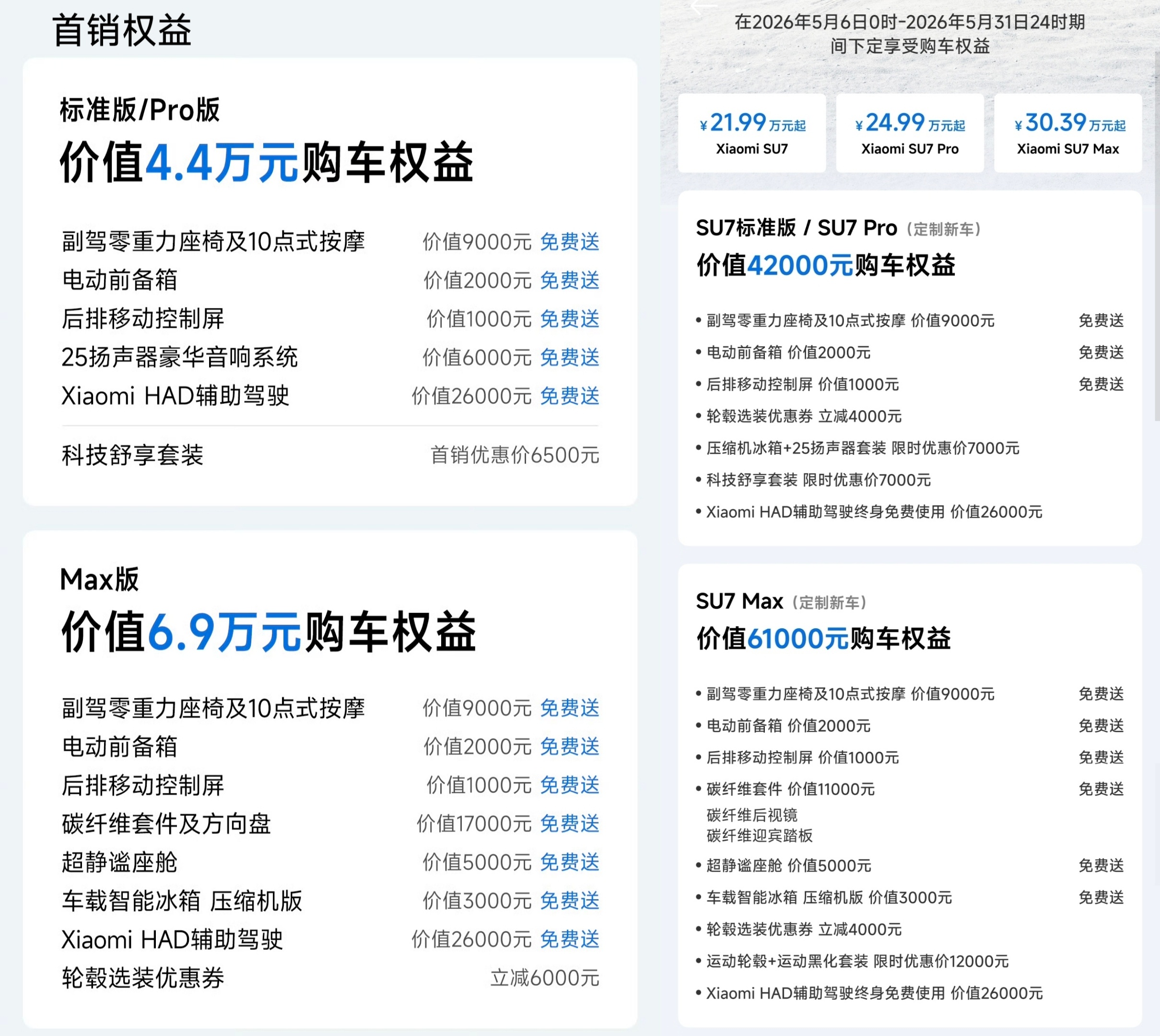Click the 价值4.4万元购车权益 headline
The height and width of the screenshot is (1036, 1160).
(267, 163)
